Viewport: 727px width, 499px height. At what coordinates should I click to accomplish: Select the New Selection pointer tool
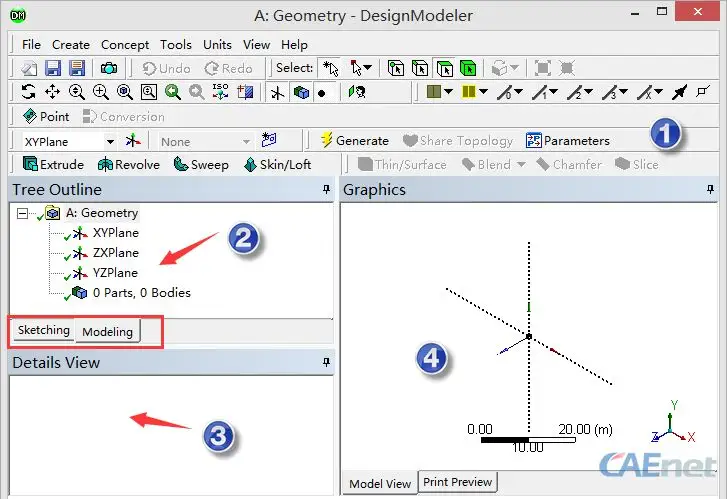[x=331, y=69]
